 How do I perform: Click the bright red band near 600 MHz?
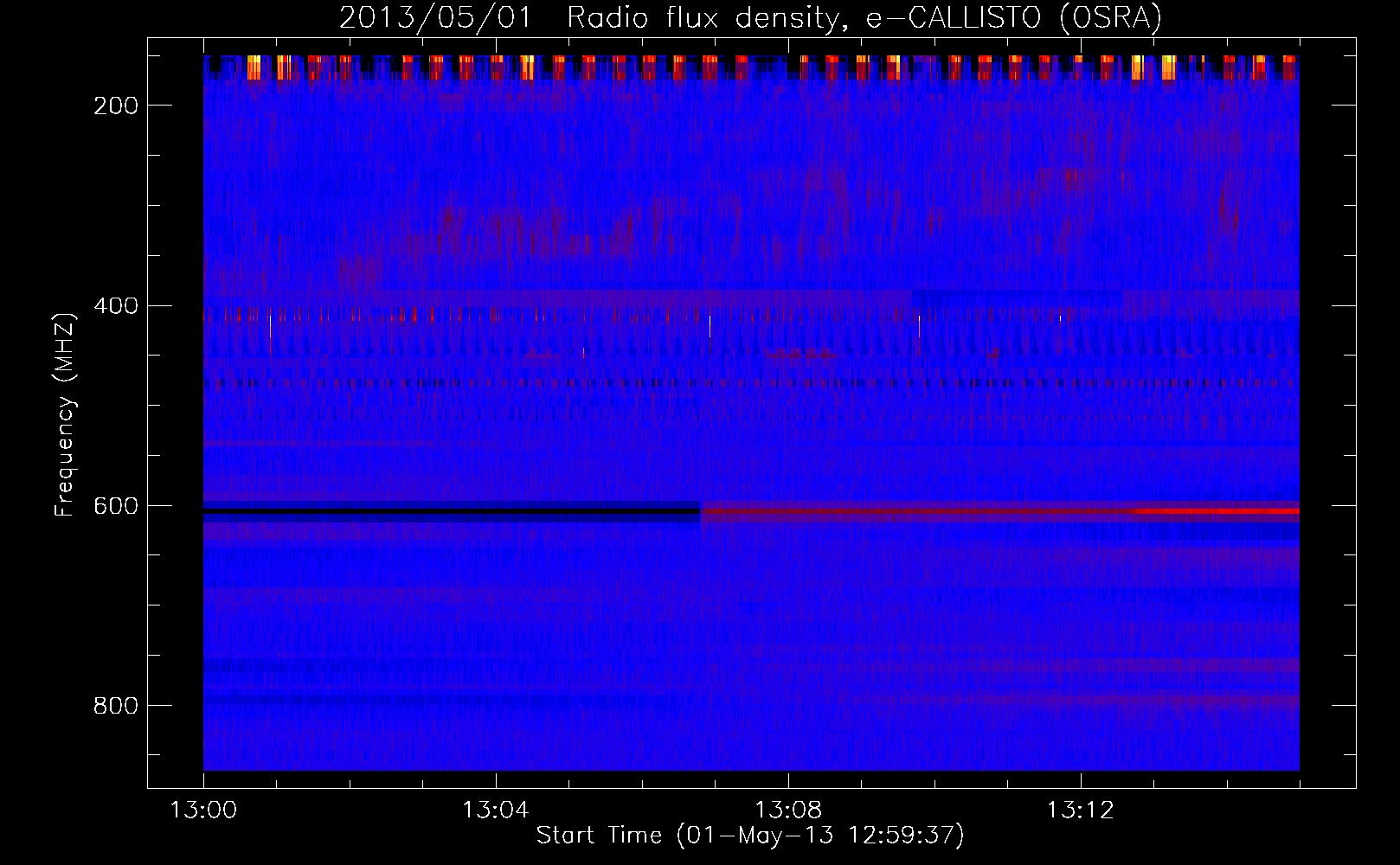(1217, 511)
